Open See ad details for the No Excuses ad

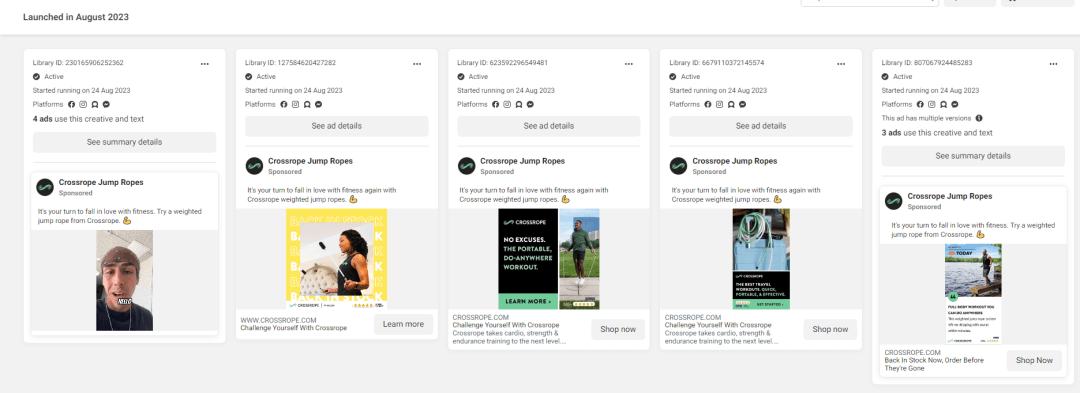(549, 126)
